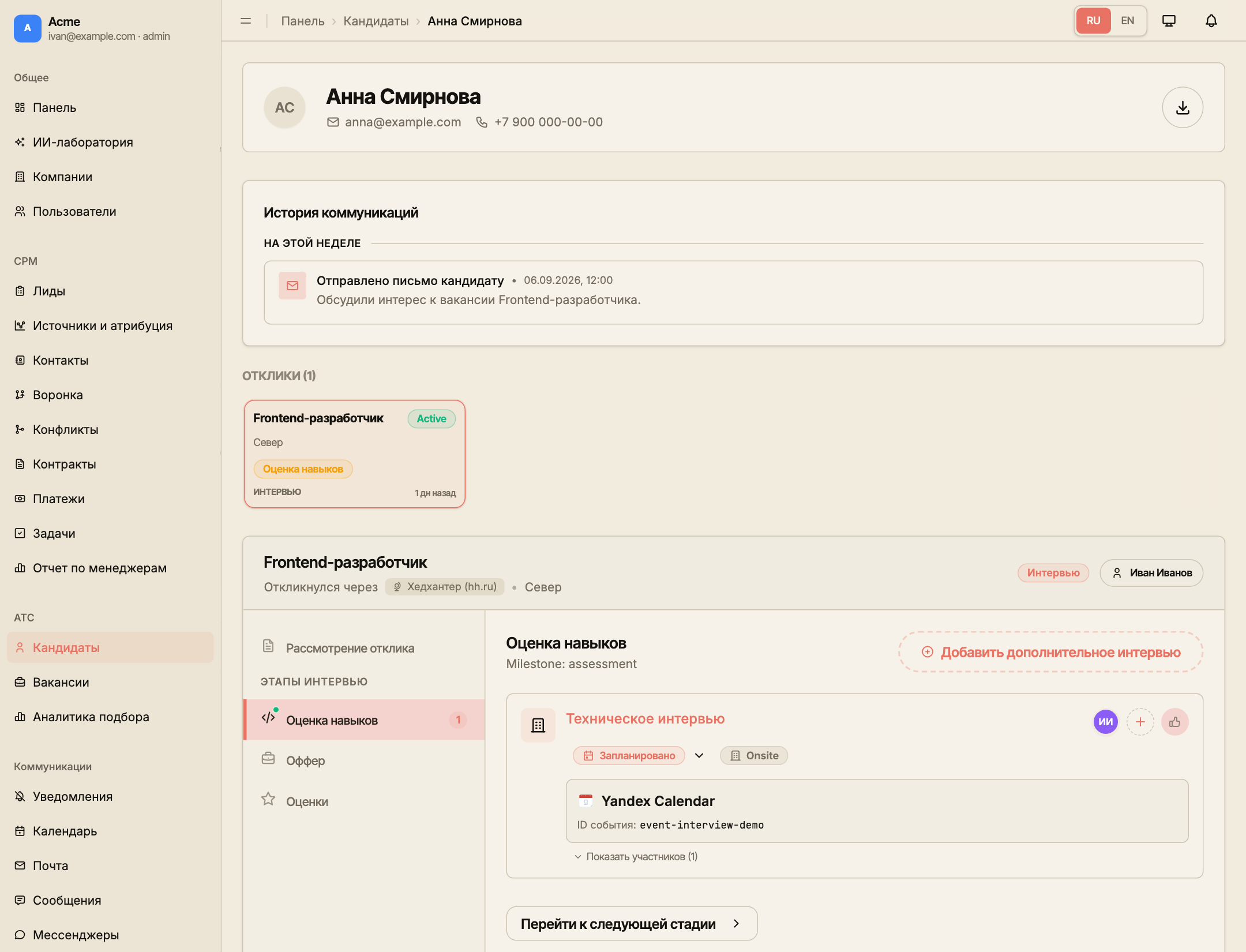The height and width of the screenshot is (952, 1246).
Task: Open Вакансии in sidebar
Action: 110,682
